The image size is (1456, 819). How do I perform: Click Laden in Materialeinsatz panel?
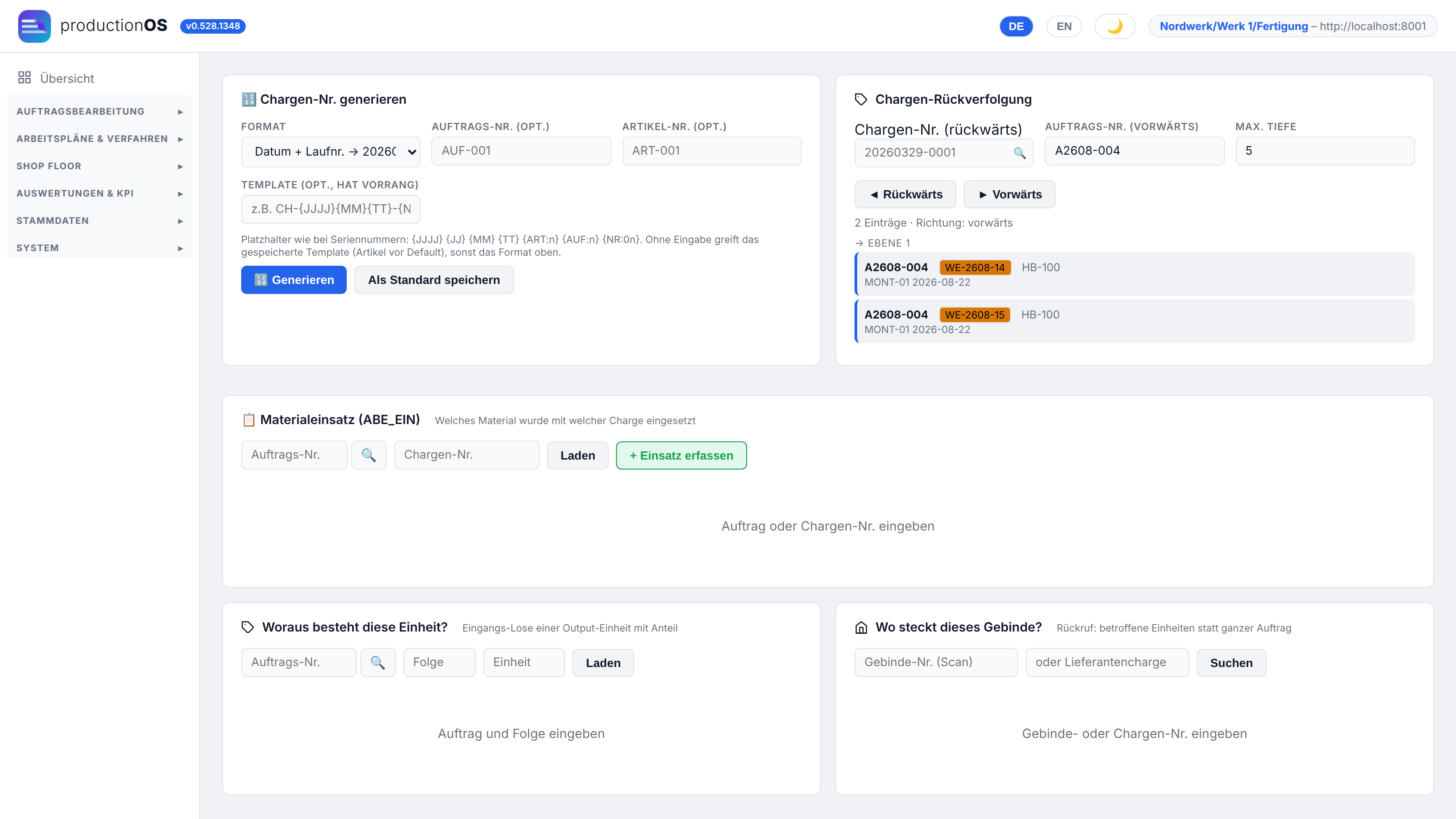(x=578, y=455)
